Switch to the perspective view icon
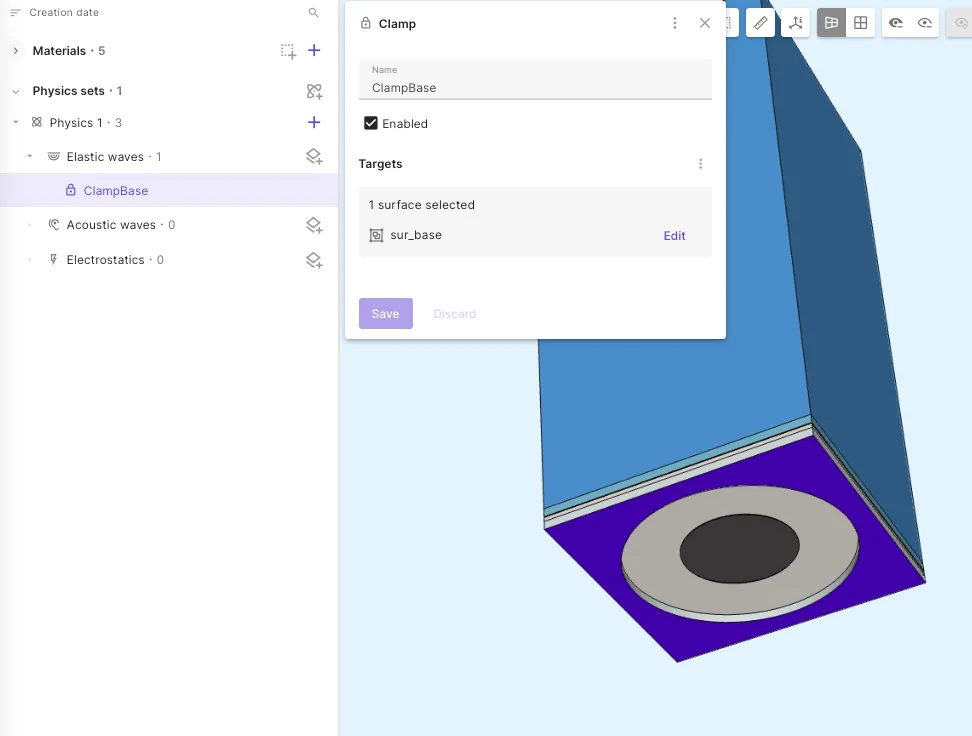Image resolution: width=972 pixels, height=736 pixels. tap(831, 23)
